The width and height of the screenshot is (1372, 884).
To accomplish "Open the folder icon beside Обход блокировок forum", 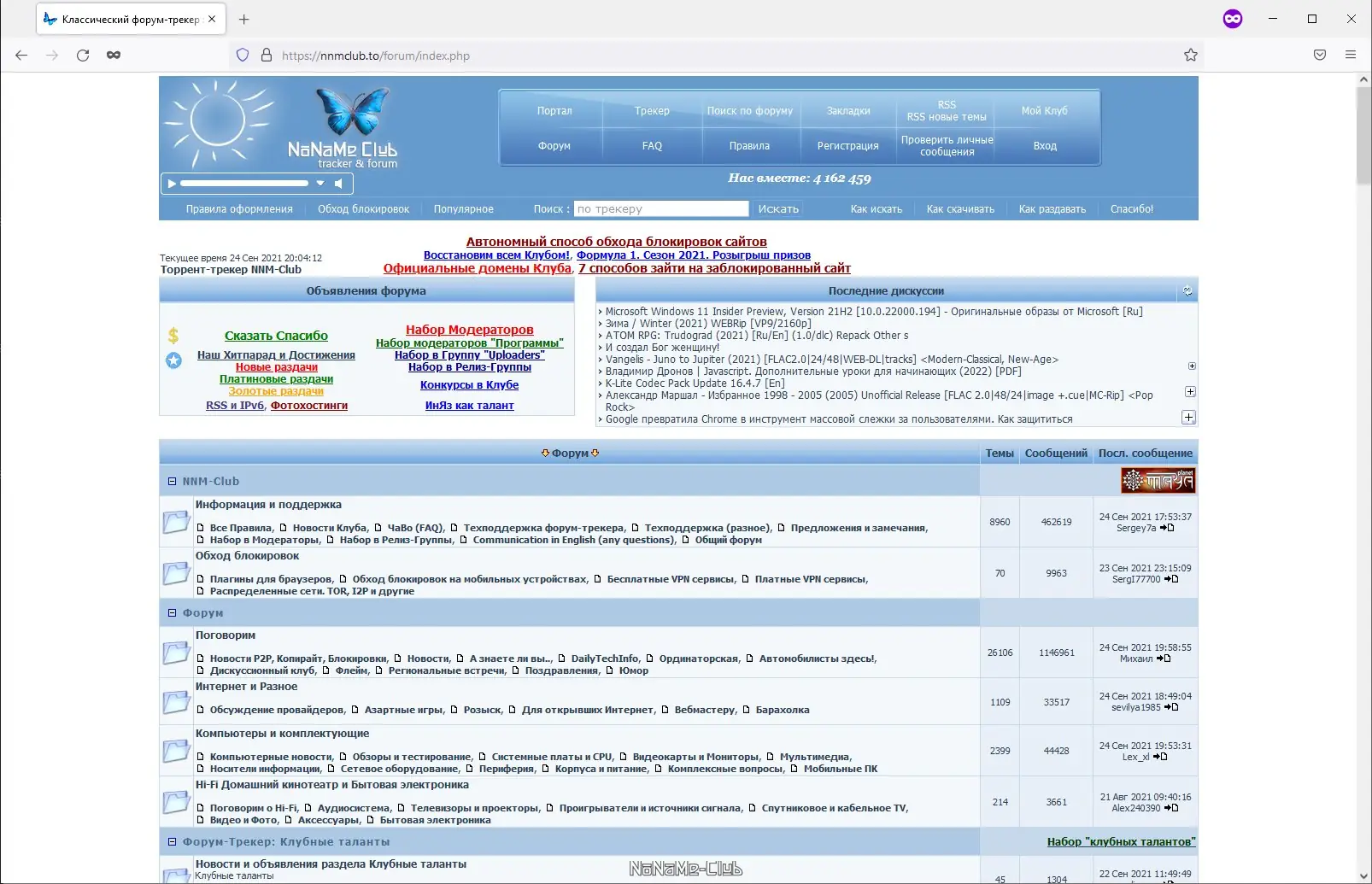I will click(177, 572).
